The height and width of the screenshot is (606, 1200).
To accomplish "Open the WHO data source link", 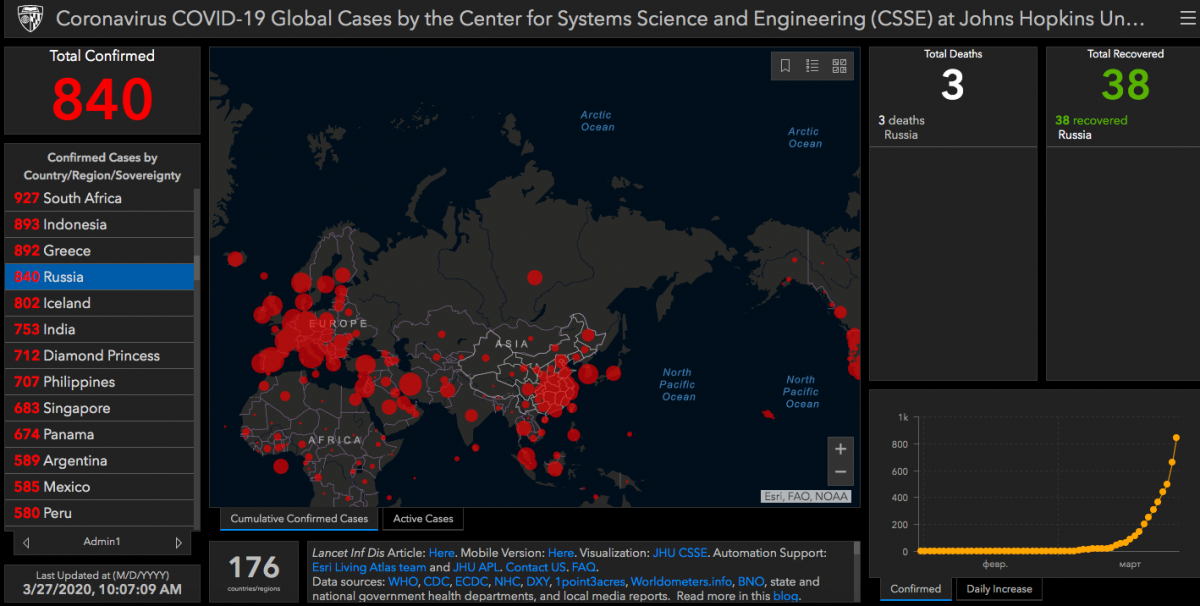I will coord(403,581).
